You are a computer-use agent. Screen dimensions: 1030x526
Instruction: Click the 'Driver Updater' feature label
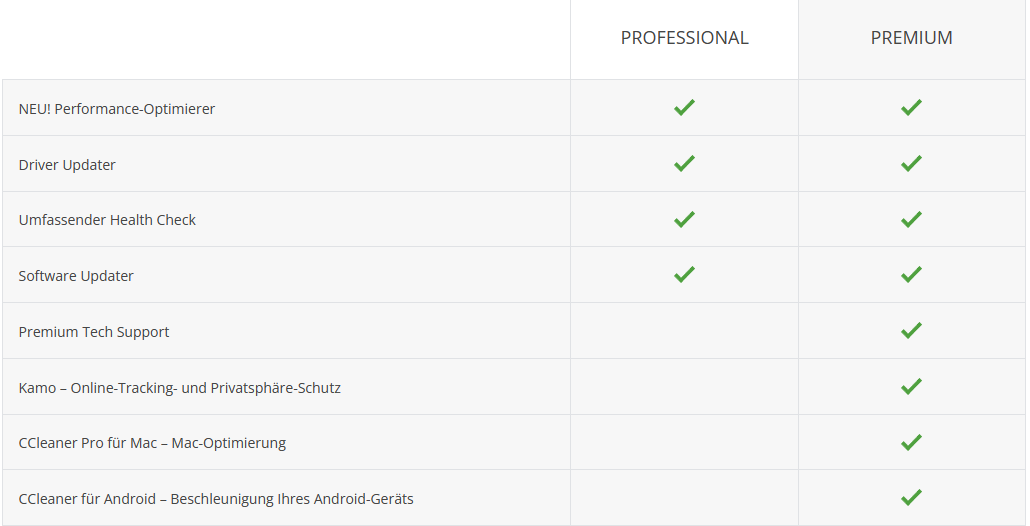tap(67, 164)
